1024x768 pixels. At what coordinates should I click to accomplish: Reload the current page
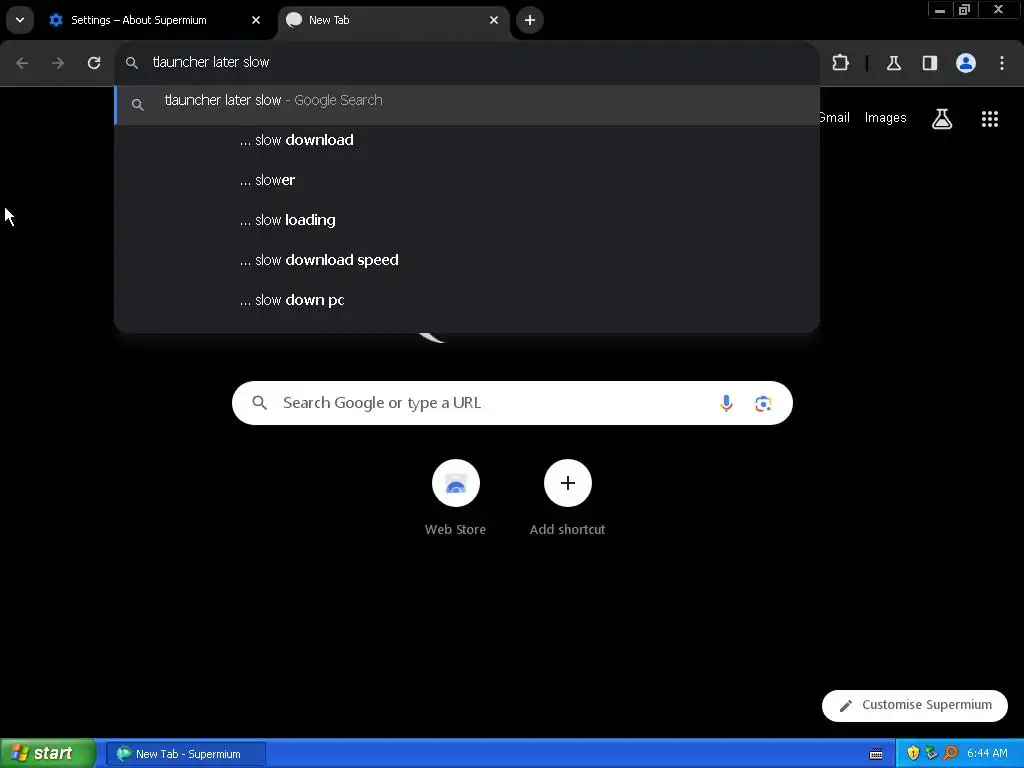[x=94, y=63]
